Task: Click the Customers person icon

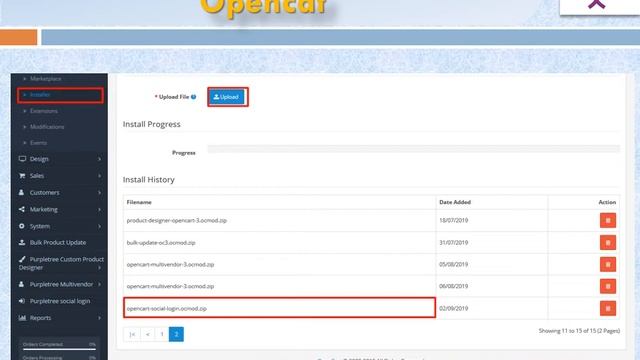Action: click(x=22, y=192)
